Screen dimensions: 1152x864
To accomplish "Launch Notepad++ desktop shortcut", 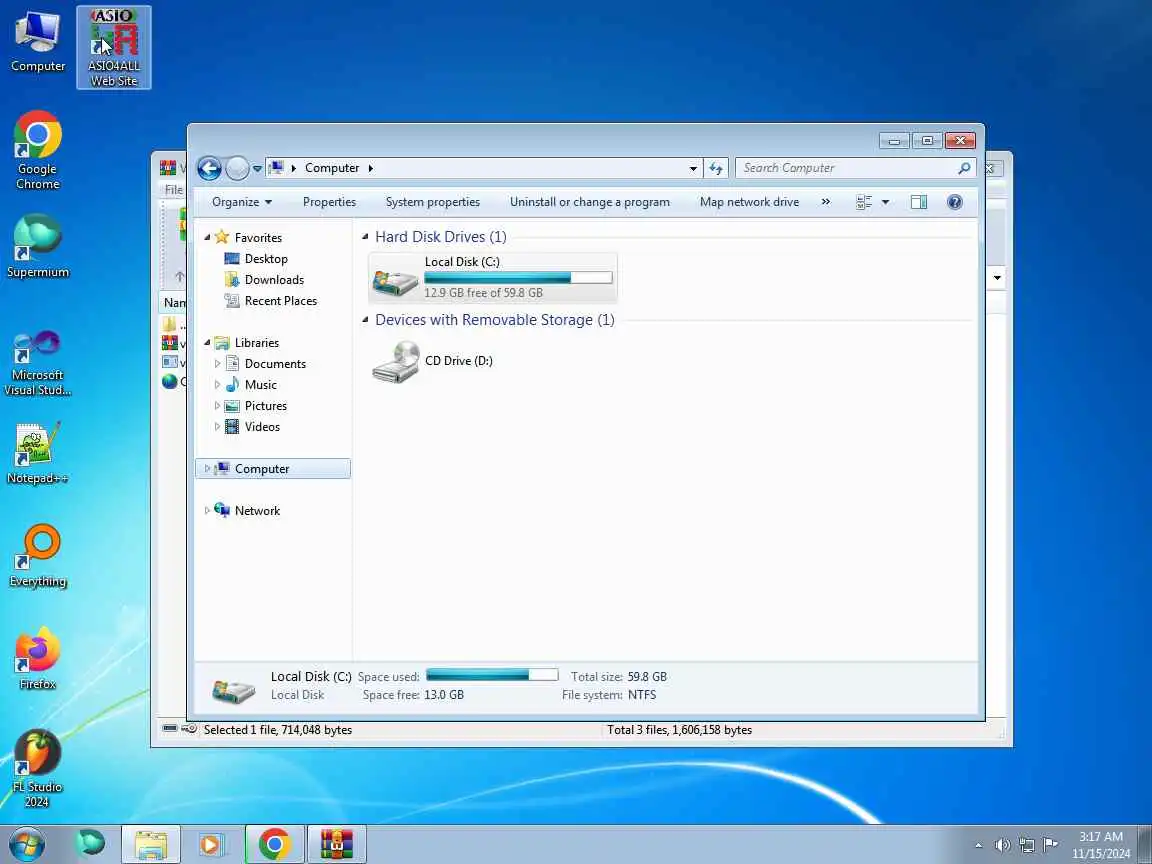I will click(37, 453).
